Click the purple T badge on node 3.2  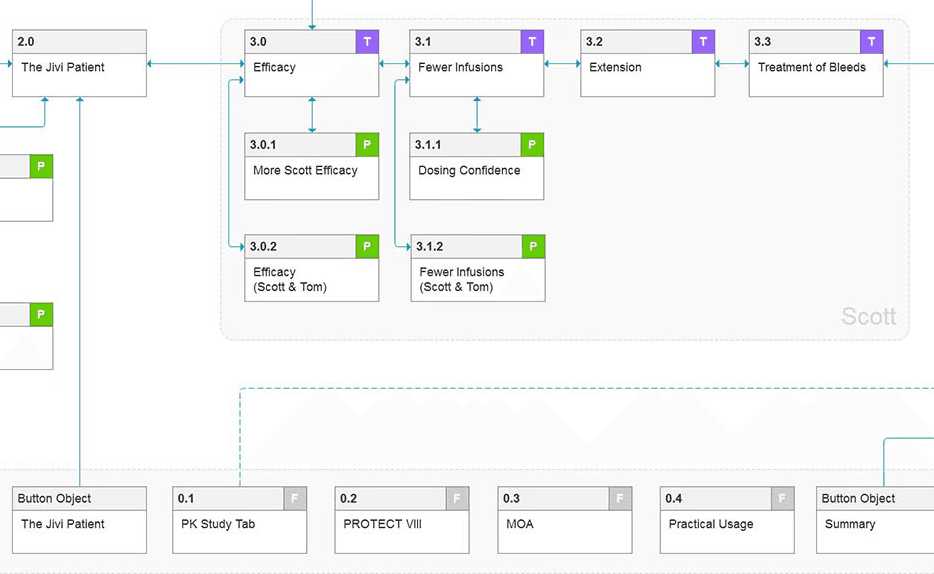pyautogui.click(x=703, y=42)
